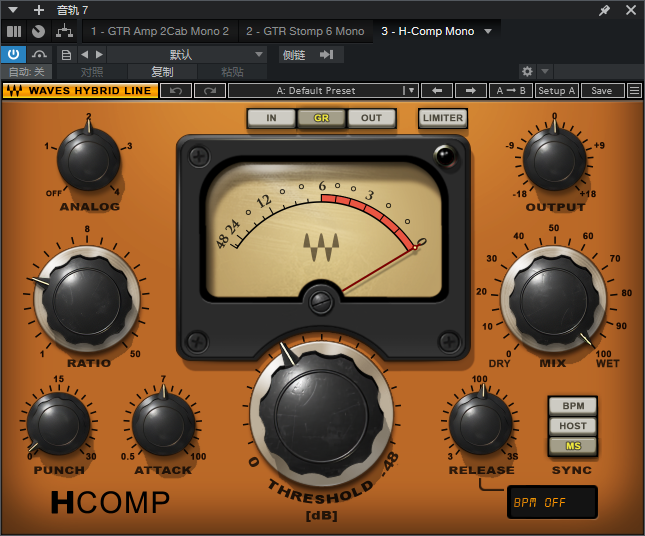Toggle the LIMITER button
Screen dimensions: 645x536
coord(443,118)
